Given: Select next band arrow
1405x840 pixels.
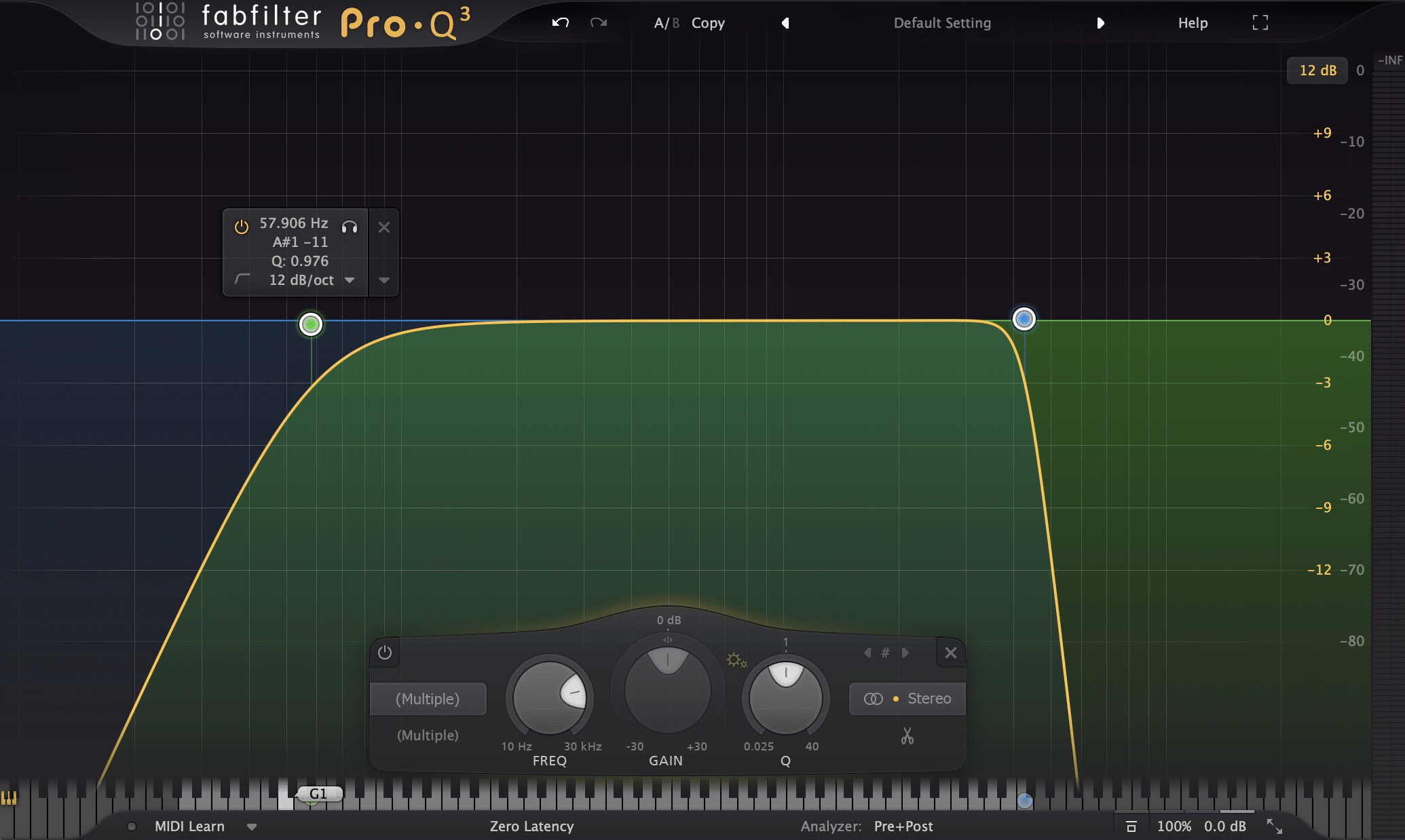Looking at the screenshot, I should click(x=905, y=653).
